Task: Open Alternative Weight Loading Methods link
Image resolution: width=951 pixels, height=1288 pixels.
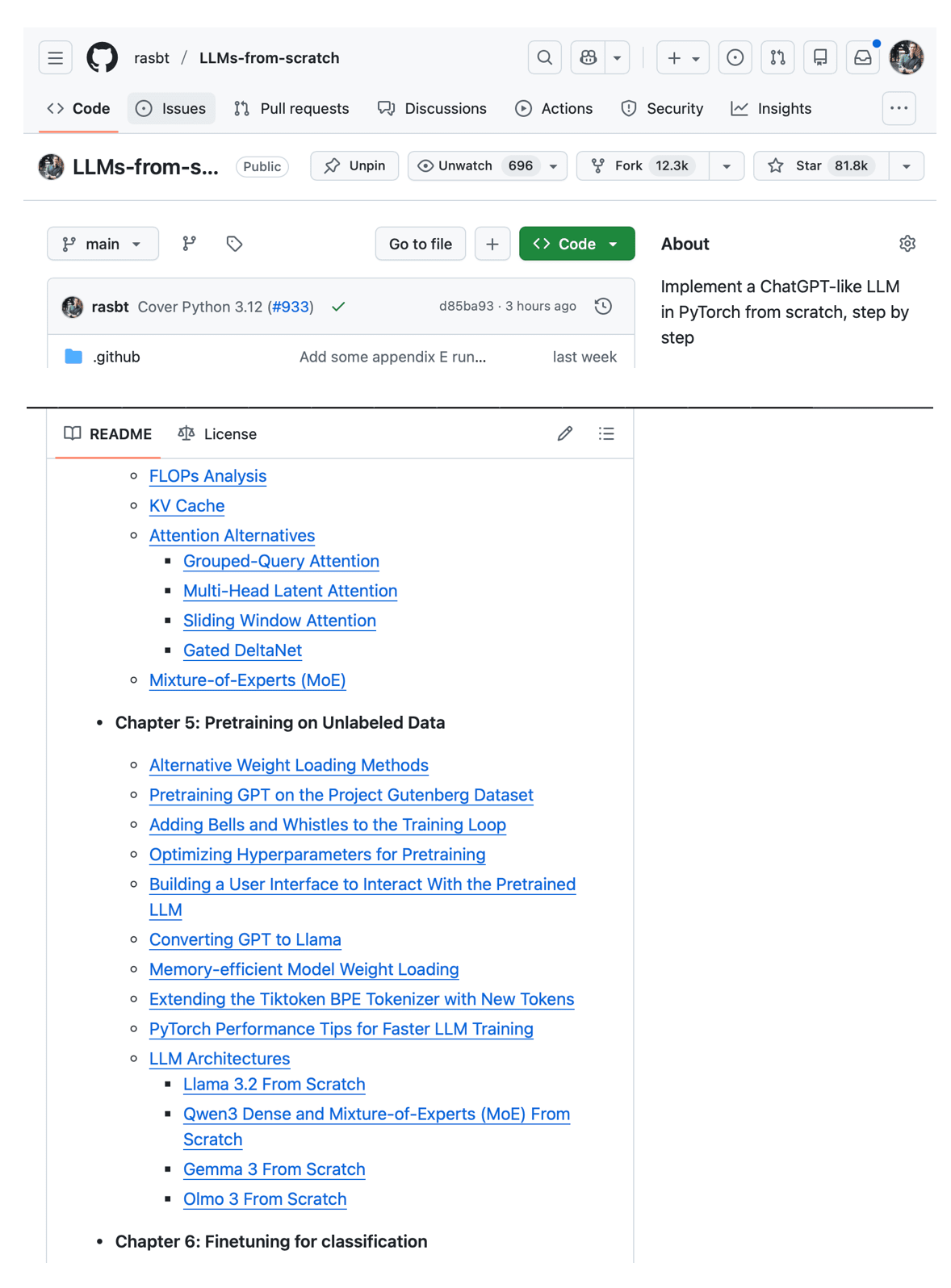Action: click(288, 766)
